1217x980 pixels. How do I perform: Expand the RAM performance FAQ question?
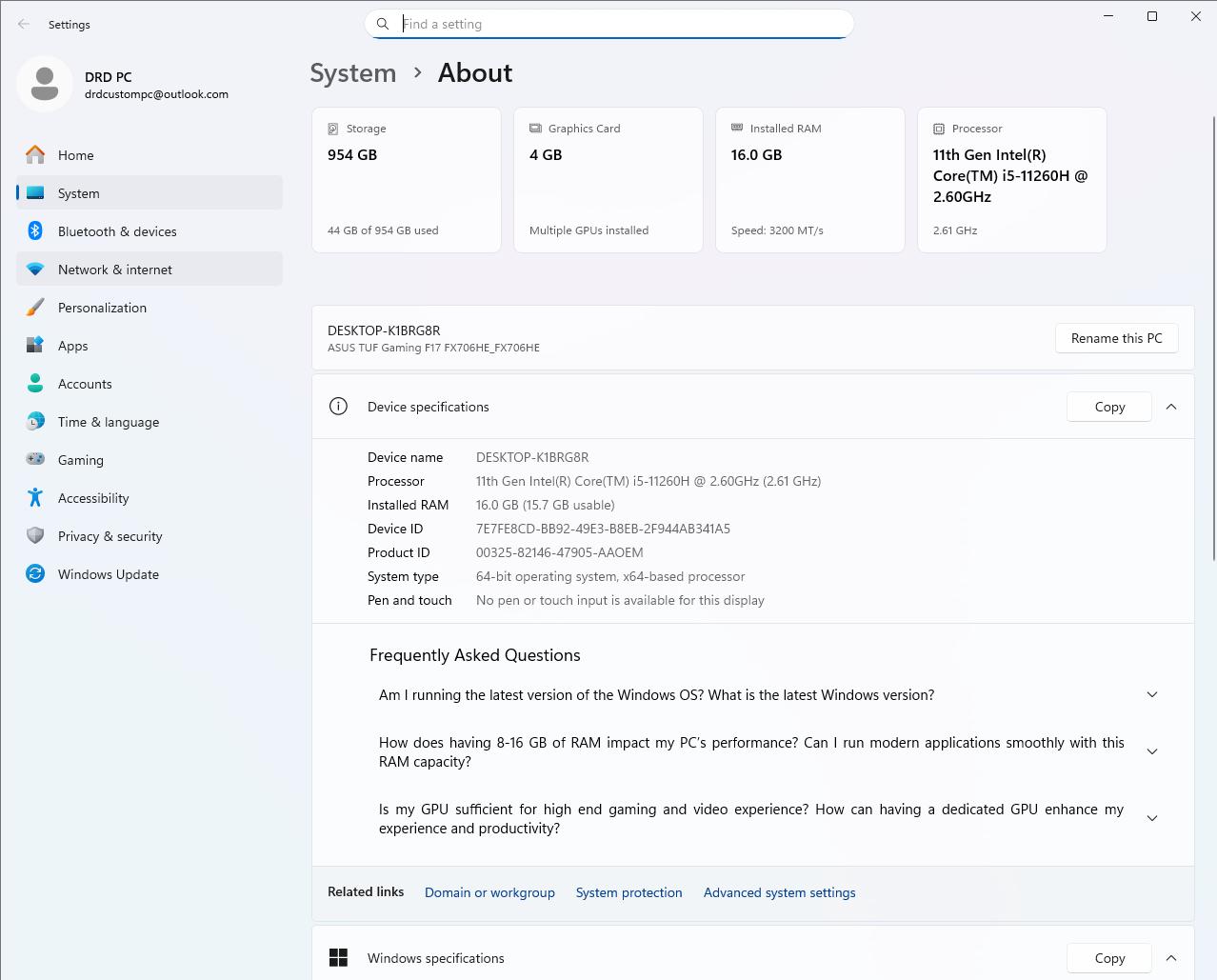(1152, 752)
